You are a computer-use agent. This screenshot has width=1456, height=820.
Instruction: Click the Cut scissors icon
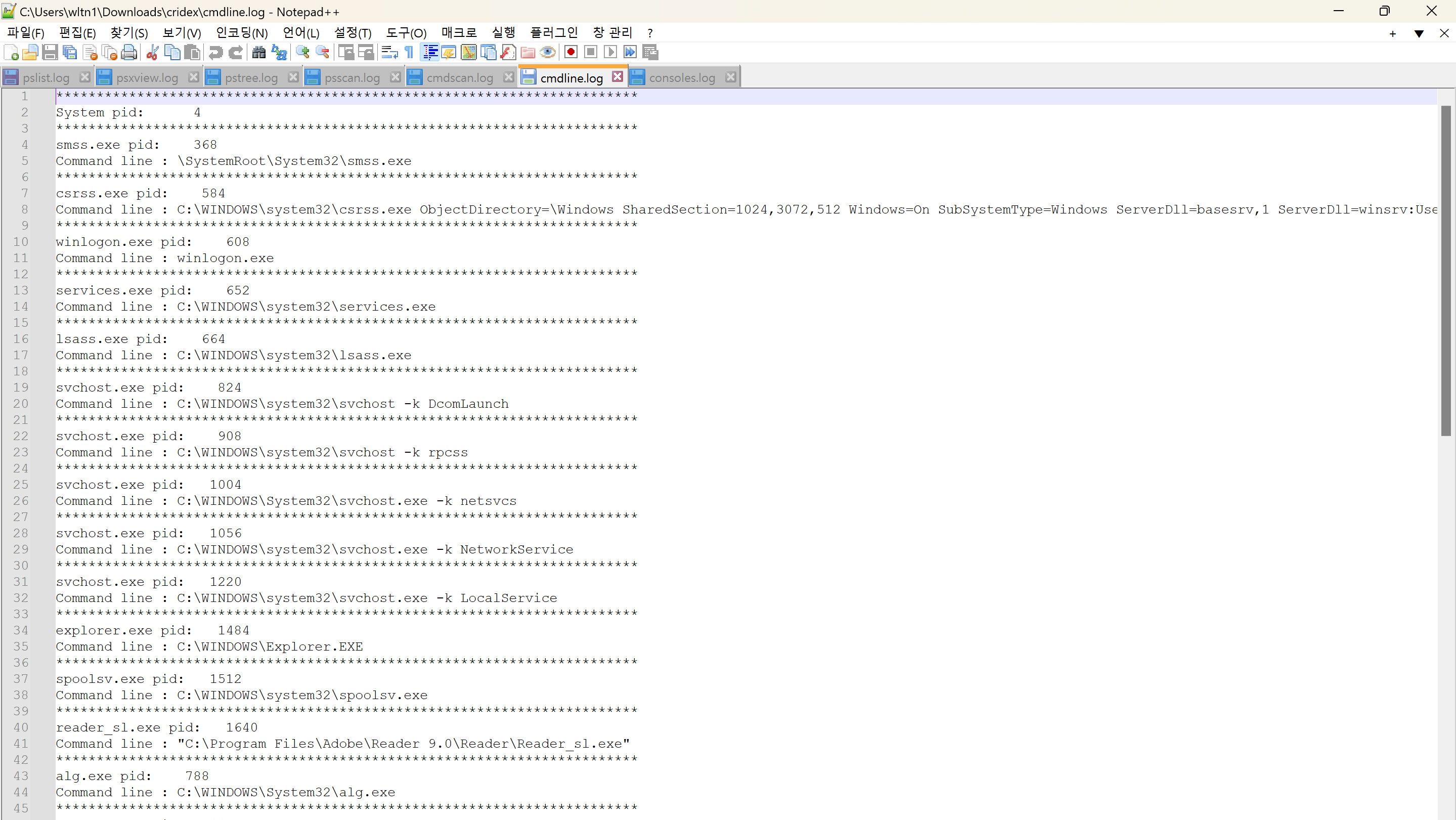point(152,53)
